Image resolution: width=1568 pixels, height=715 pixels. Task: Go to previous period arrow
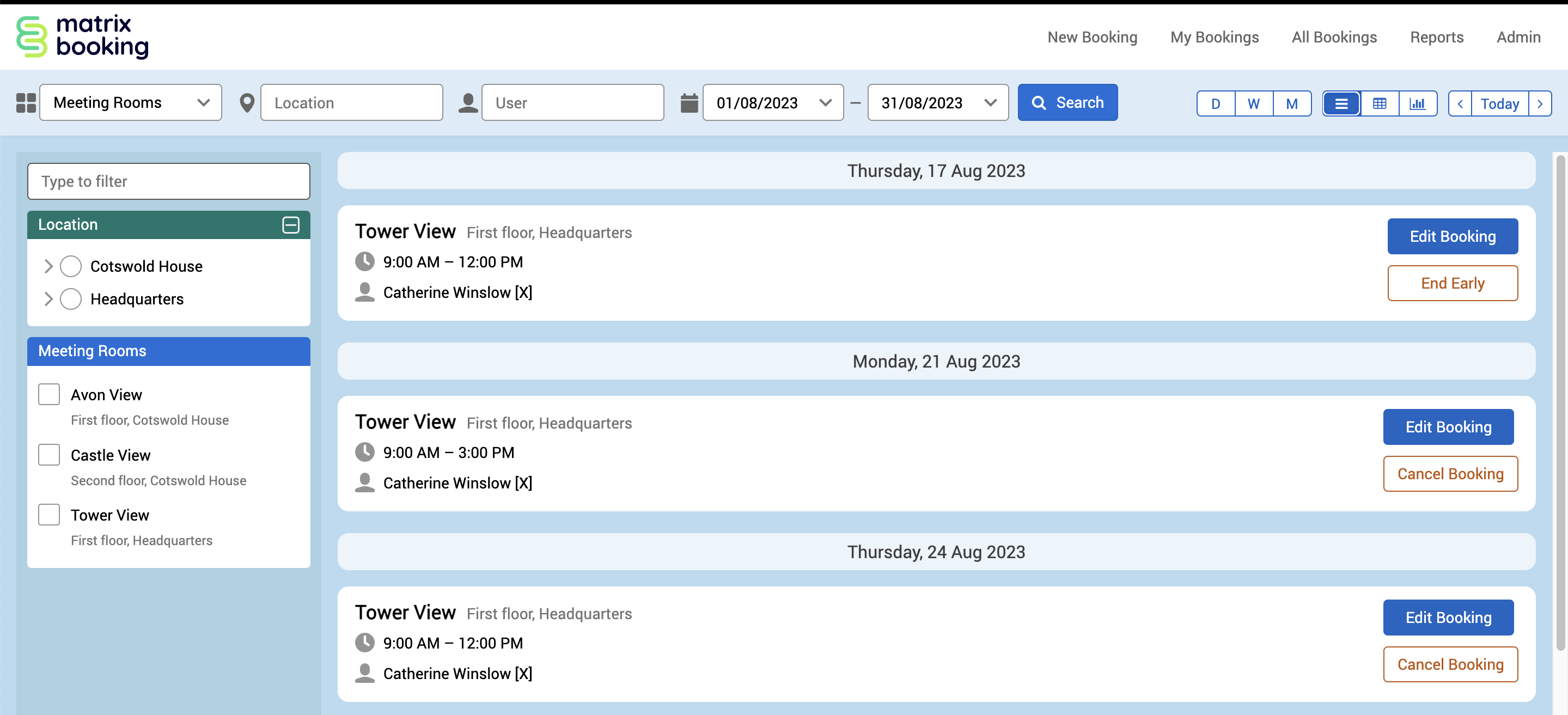click(x=1460, y=103)
